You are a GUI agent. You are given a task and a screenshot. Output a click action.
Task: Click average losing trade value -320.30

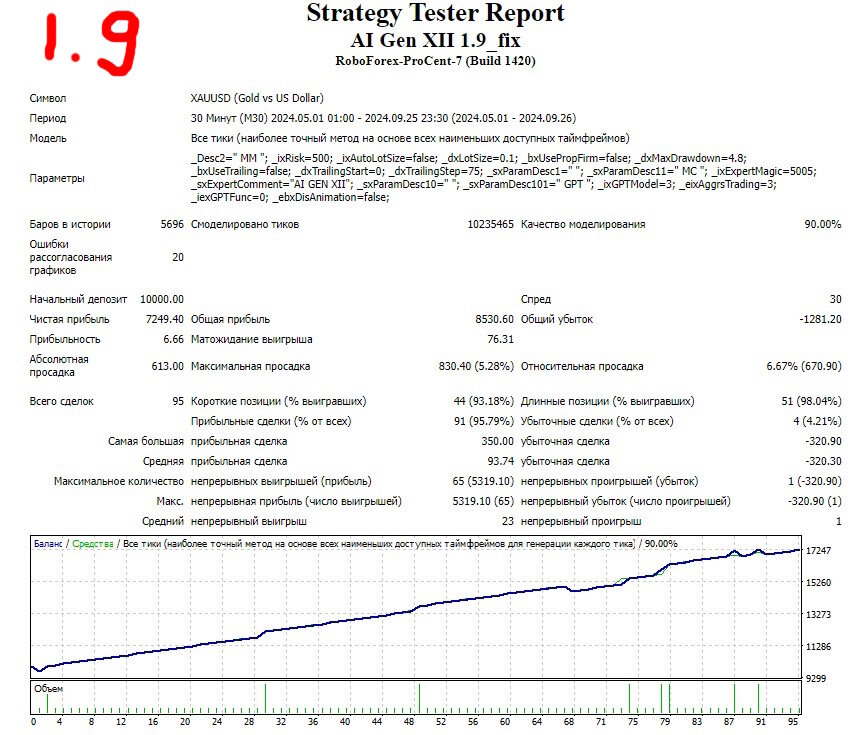click(x=823, y=461)
